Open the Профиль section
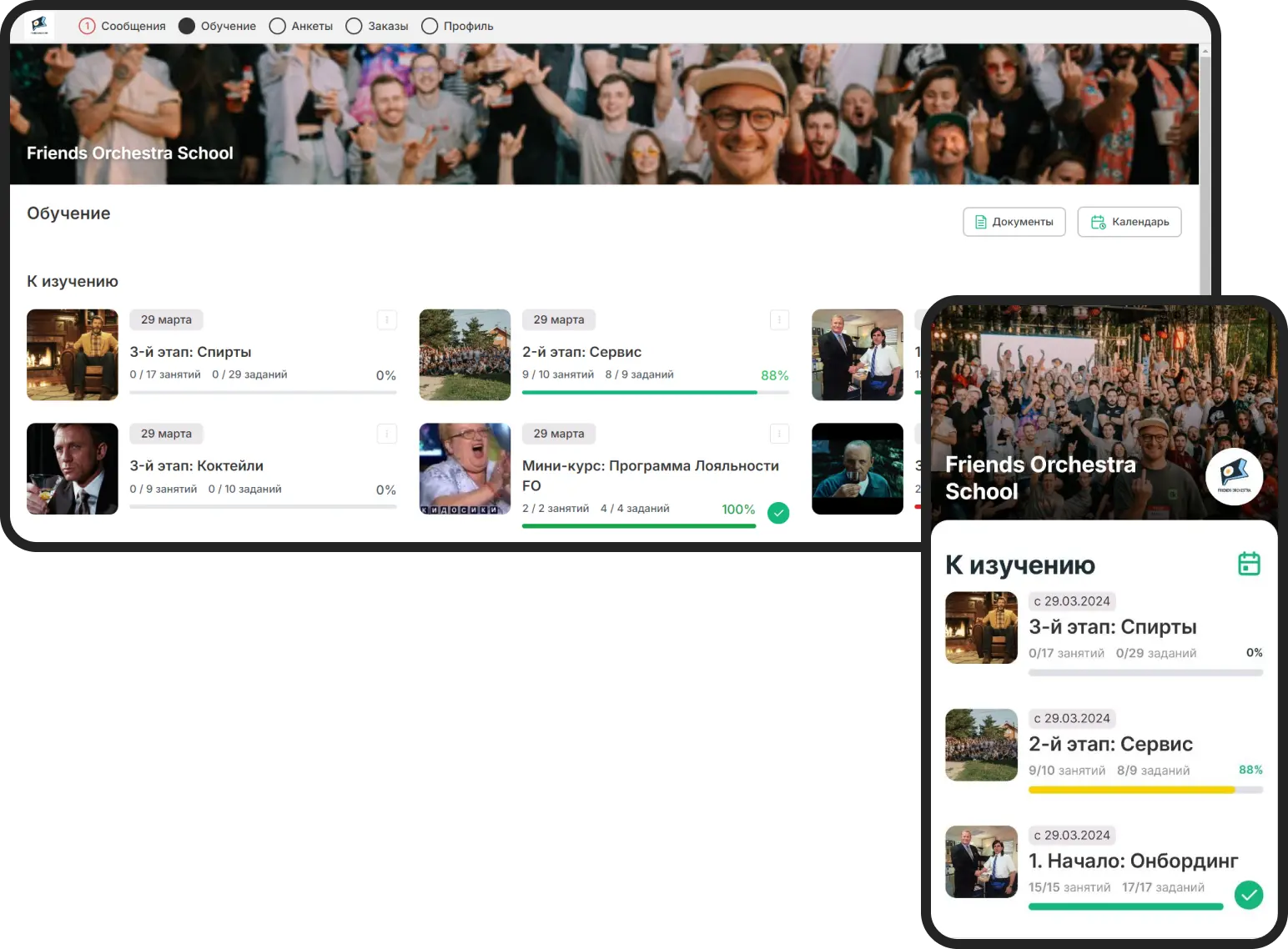The height and width of the screenshot is (949, 1288). point(458,26)
